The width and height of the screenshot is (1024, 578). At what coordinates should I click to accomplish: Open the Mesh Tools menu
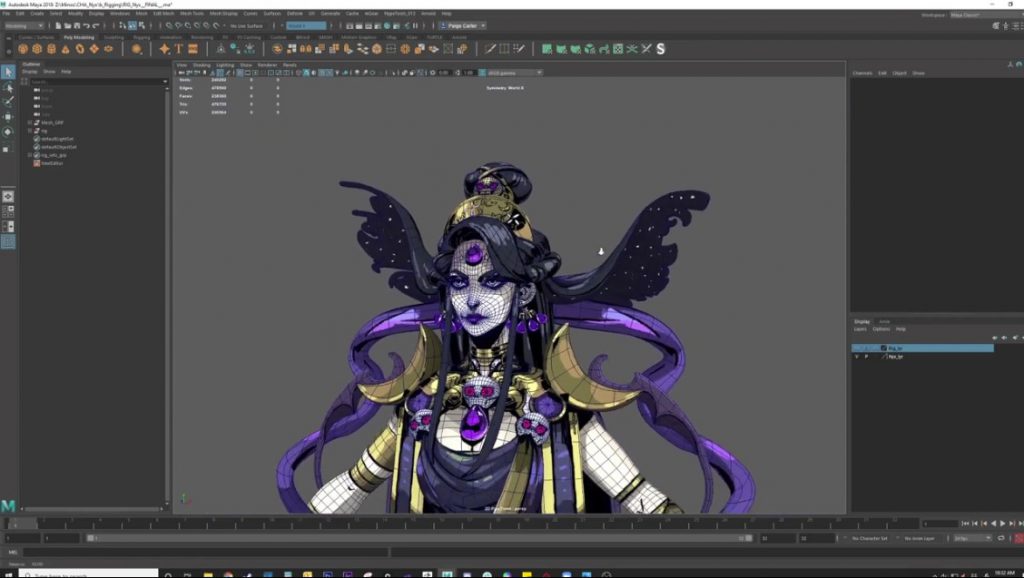point(191,13)
